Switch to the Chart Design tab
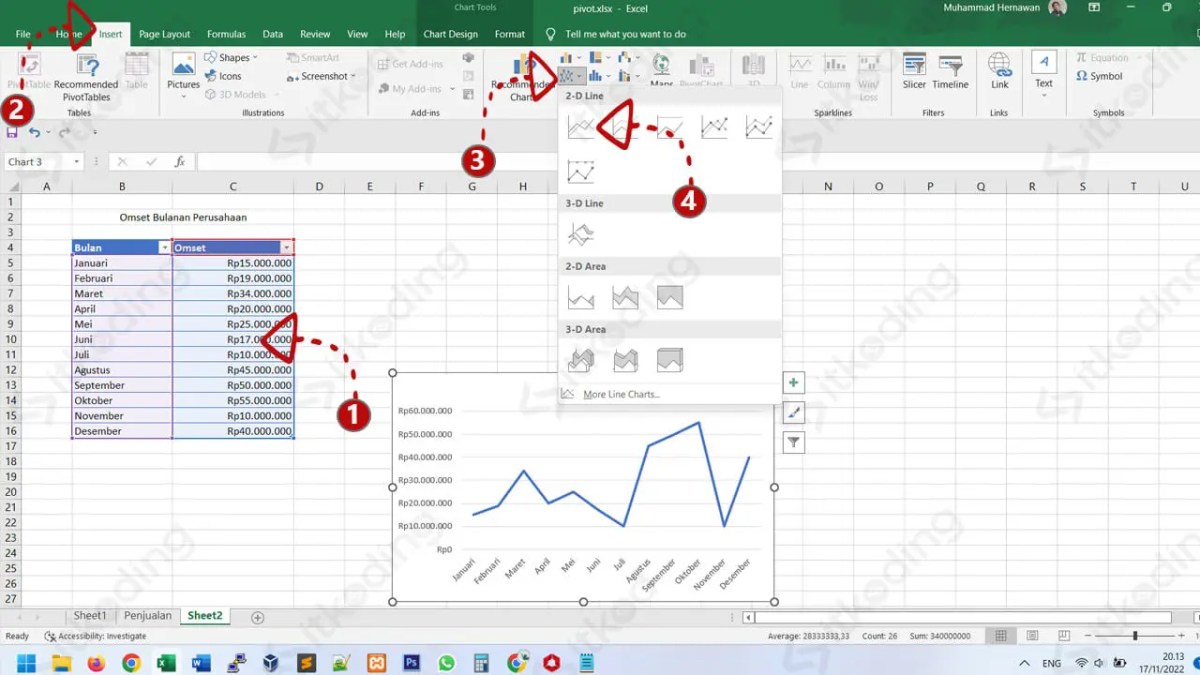The image size is (1200, 675). 450,33
